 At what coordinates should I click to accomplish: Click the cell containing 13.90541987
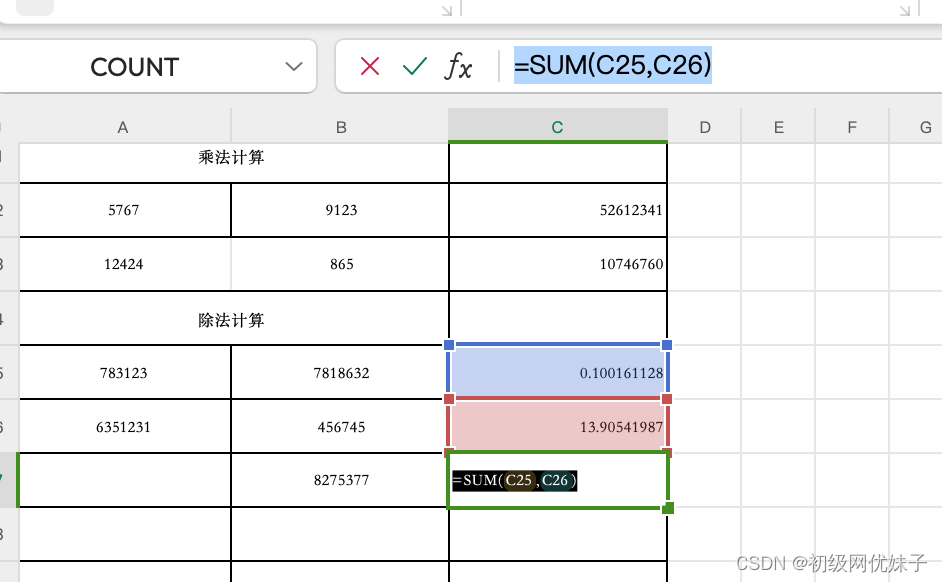pos(558,425)
